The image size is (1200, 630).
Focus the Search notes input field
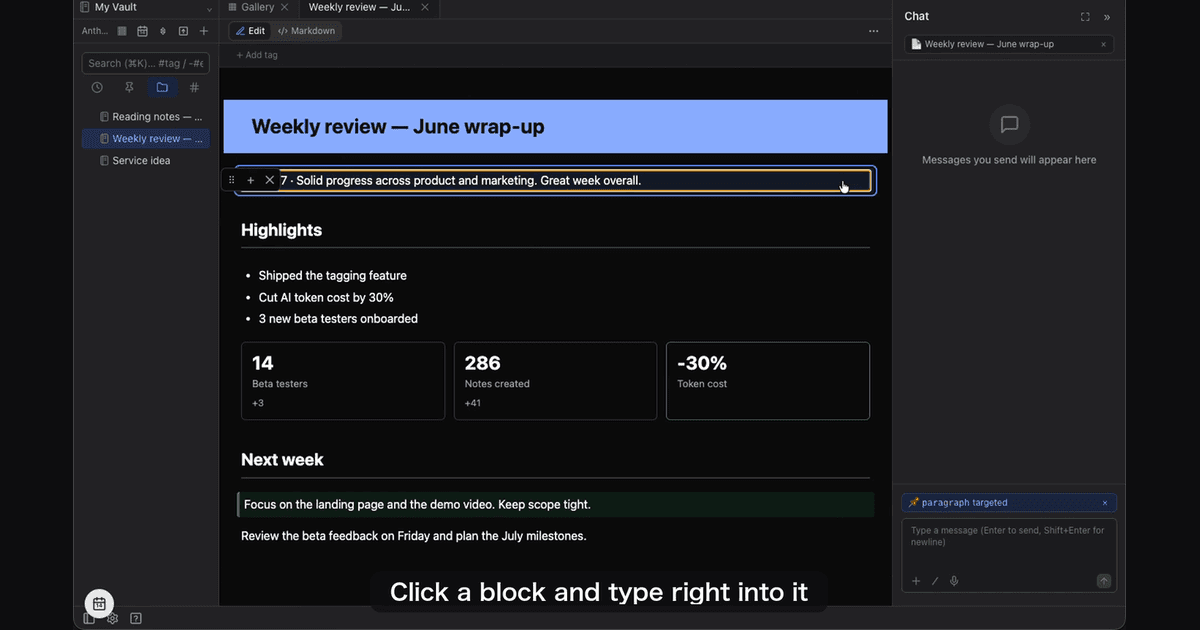tap(146, 63)
